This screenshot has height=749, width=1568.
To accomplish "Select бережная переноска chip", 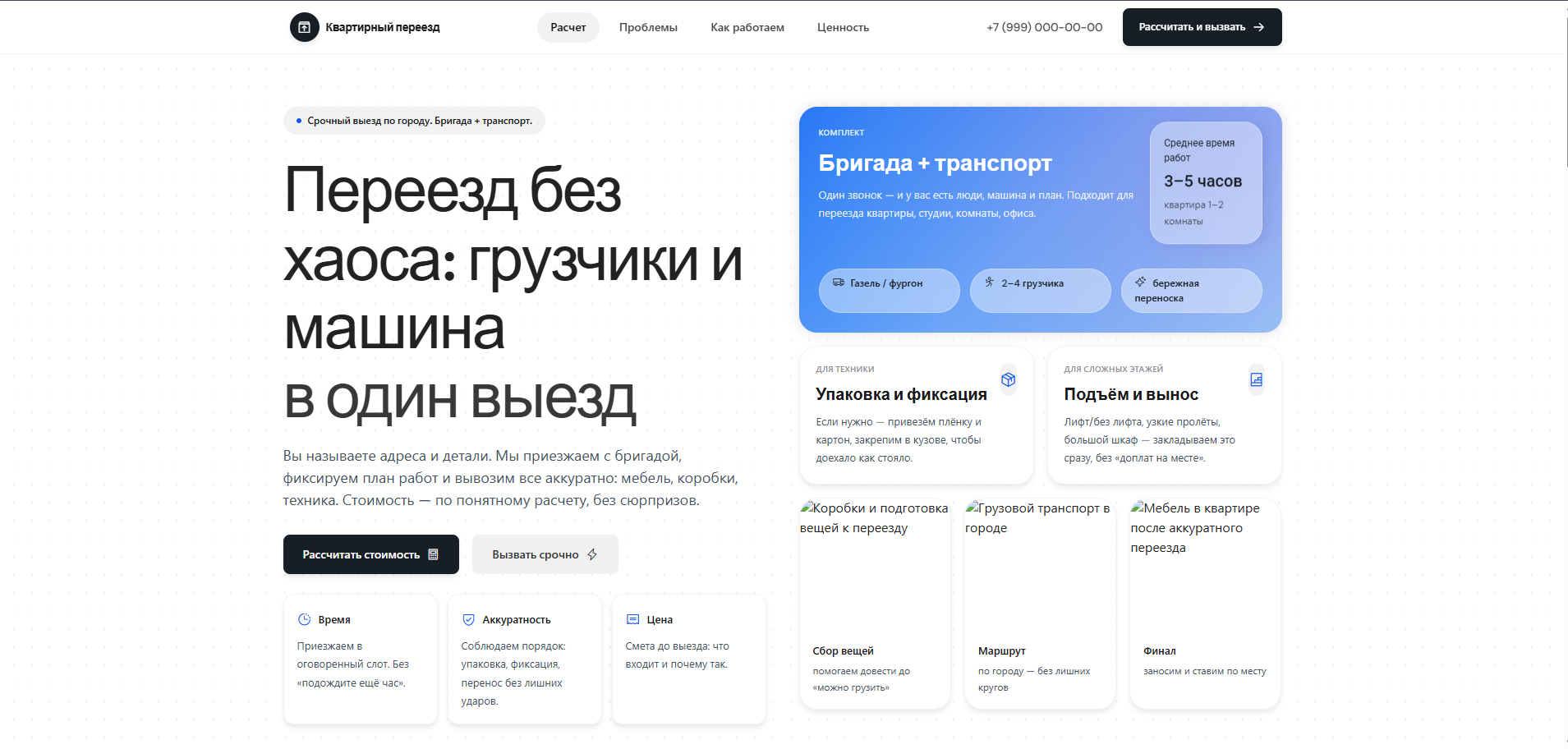I will coord(1191,291).
